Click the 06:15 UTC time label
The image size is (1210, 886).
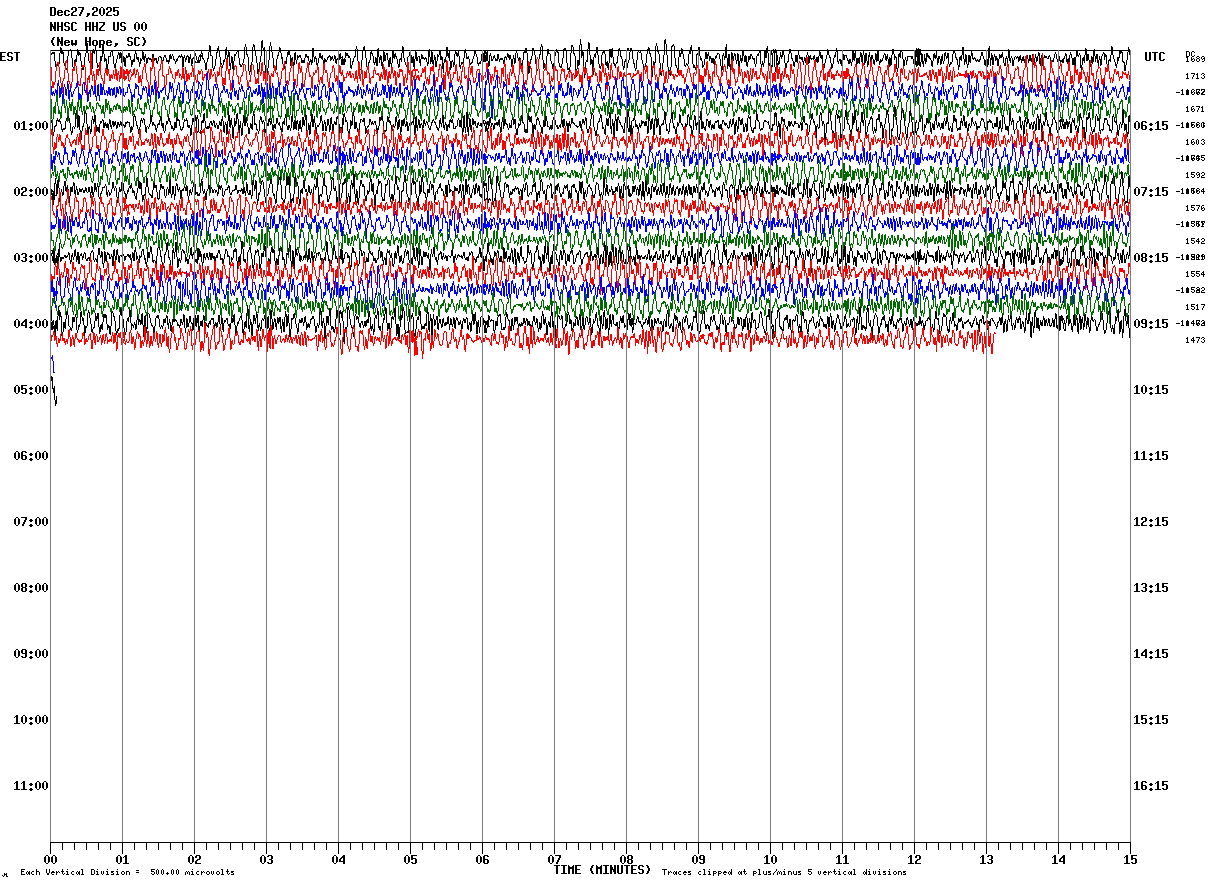click(x=1151, y=126)
